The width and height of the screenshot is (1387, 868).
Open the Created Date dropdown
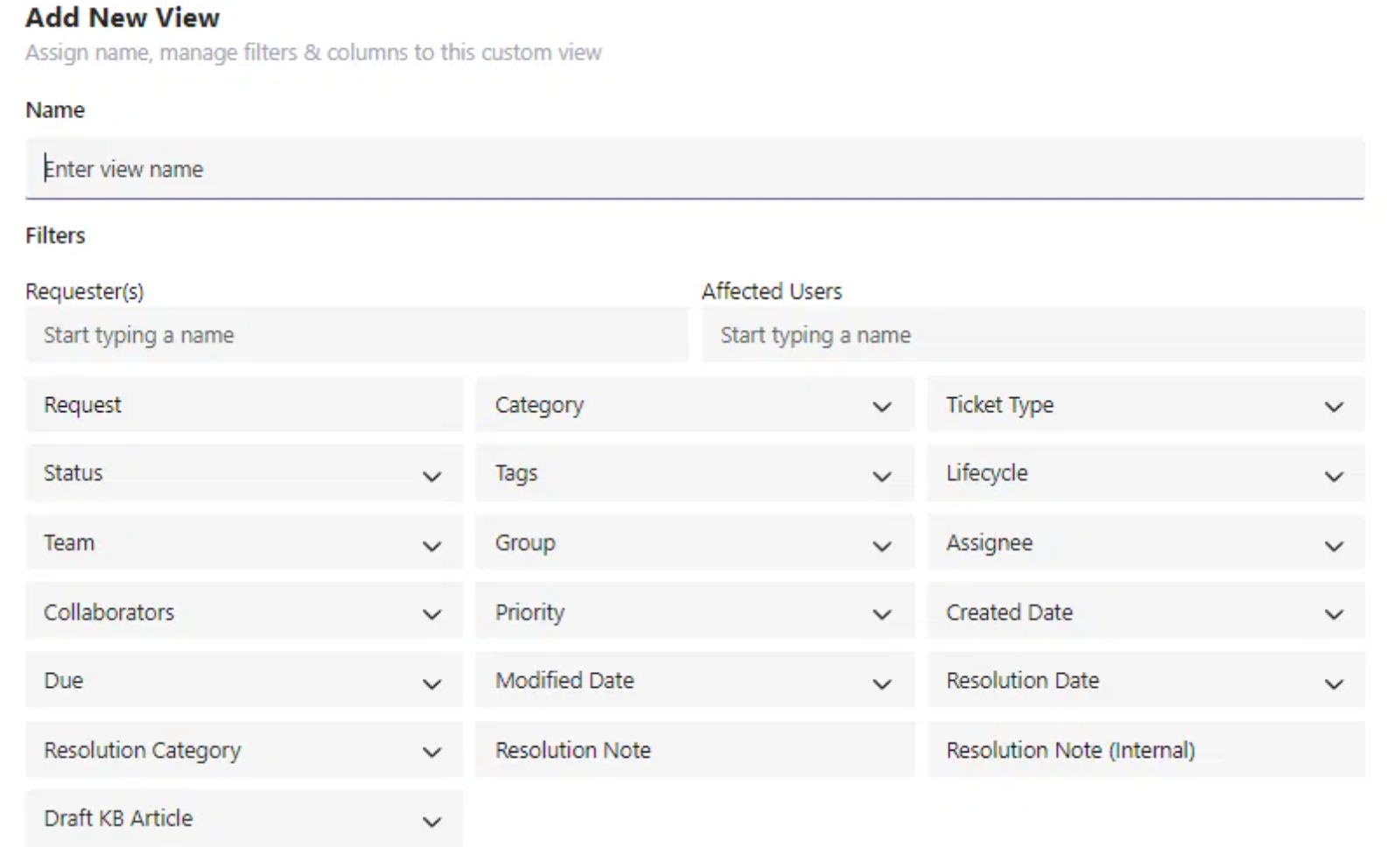point(1145,612)
